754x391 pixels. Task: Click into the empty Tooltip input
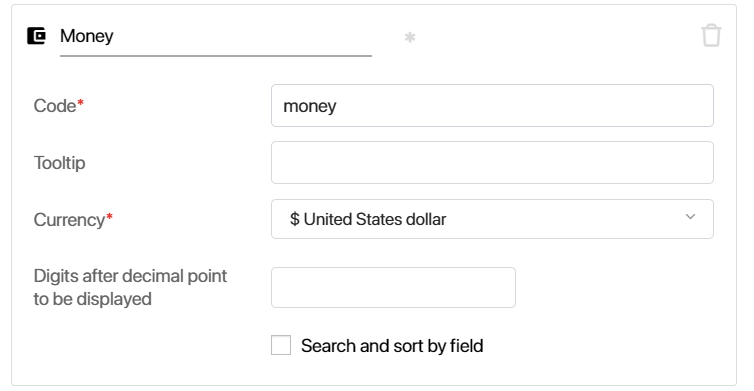492,163
